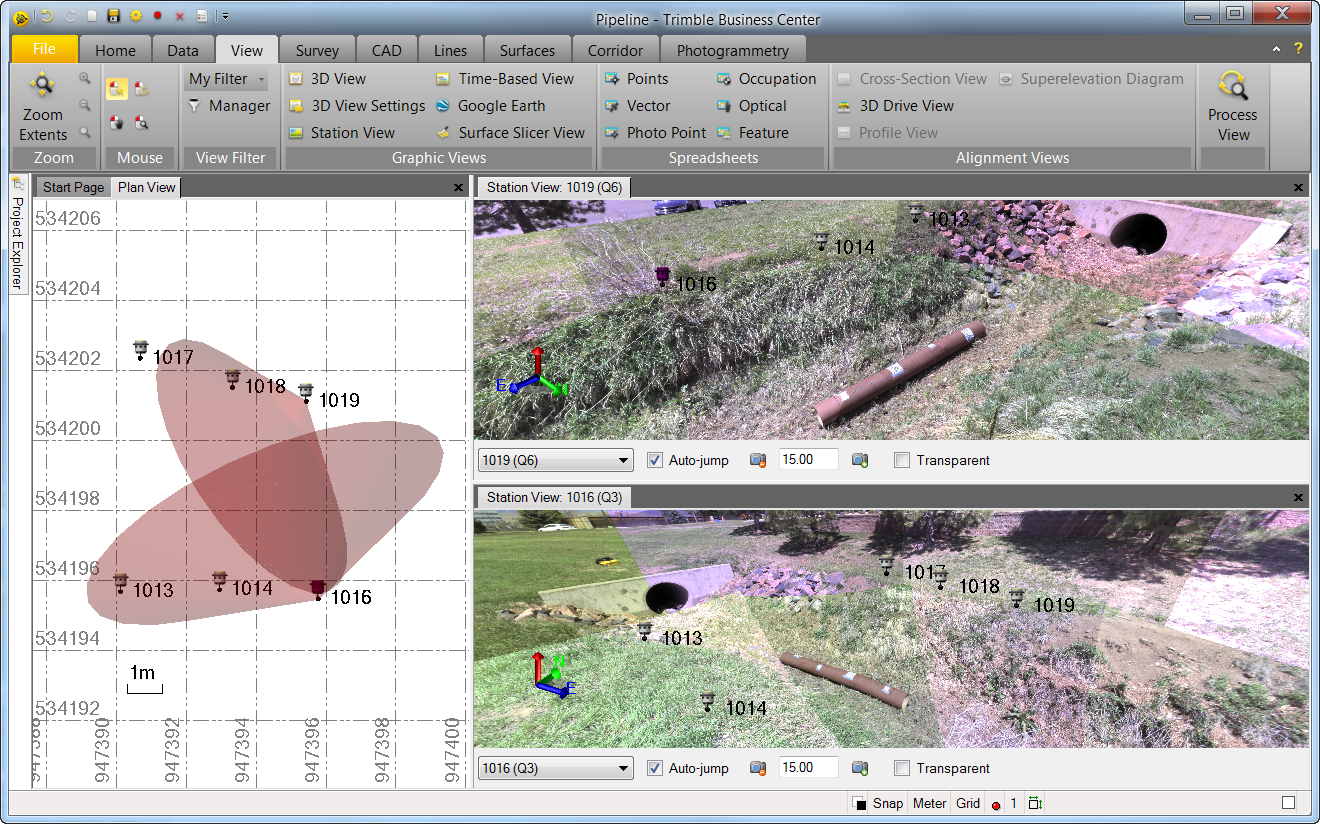Switch to the Survey ribbon tab

pyautogui.click(x=317, y=50)
